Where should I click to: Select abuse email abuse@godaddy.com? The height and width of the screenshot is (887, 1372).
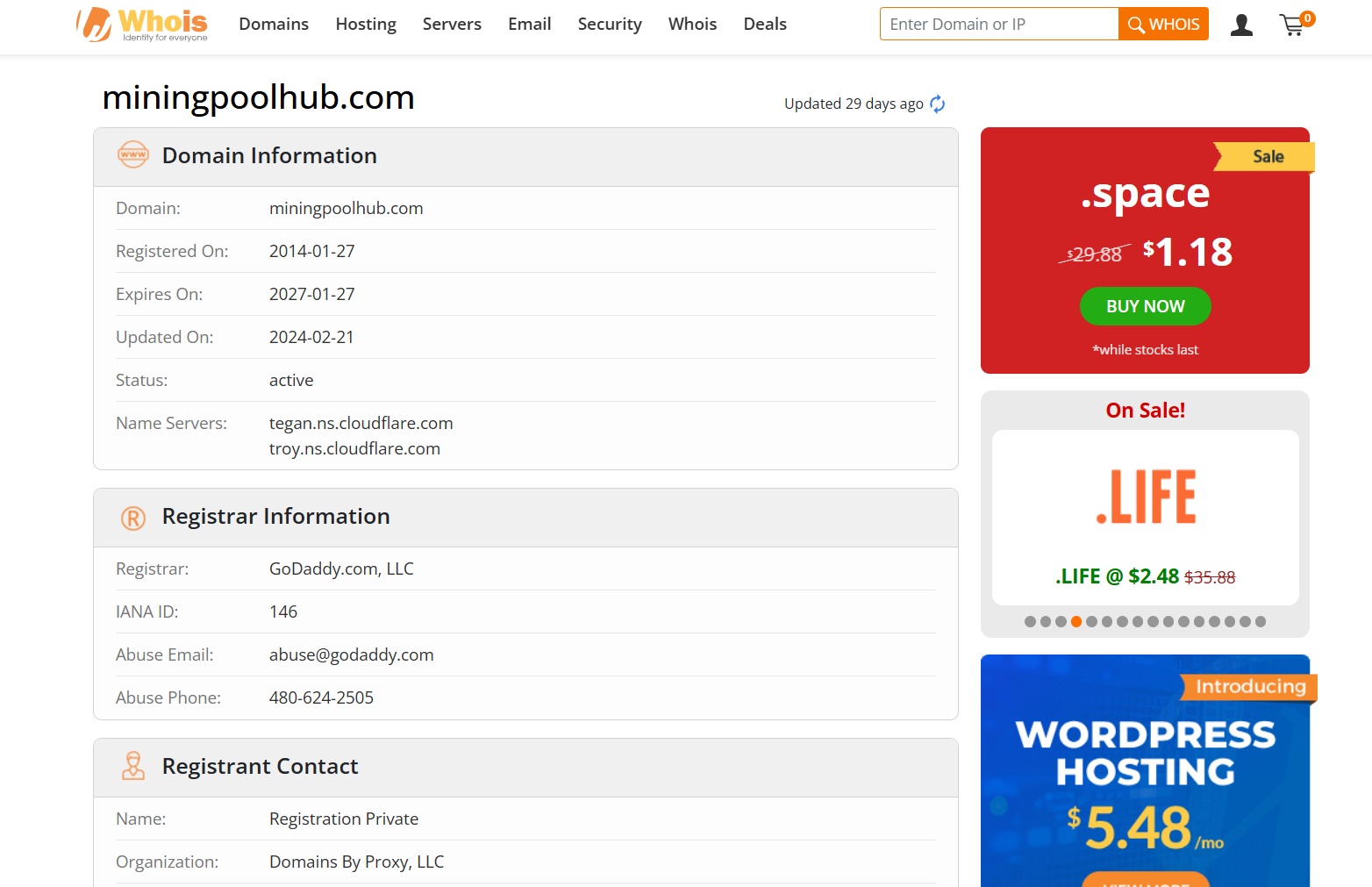[352, 655]
